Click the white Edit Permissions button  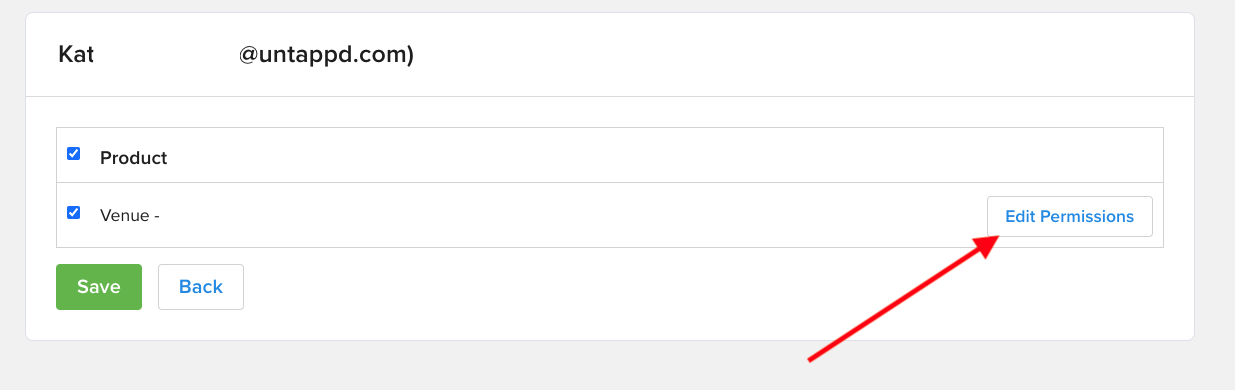1069,216
